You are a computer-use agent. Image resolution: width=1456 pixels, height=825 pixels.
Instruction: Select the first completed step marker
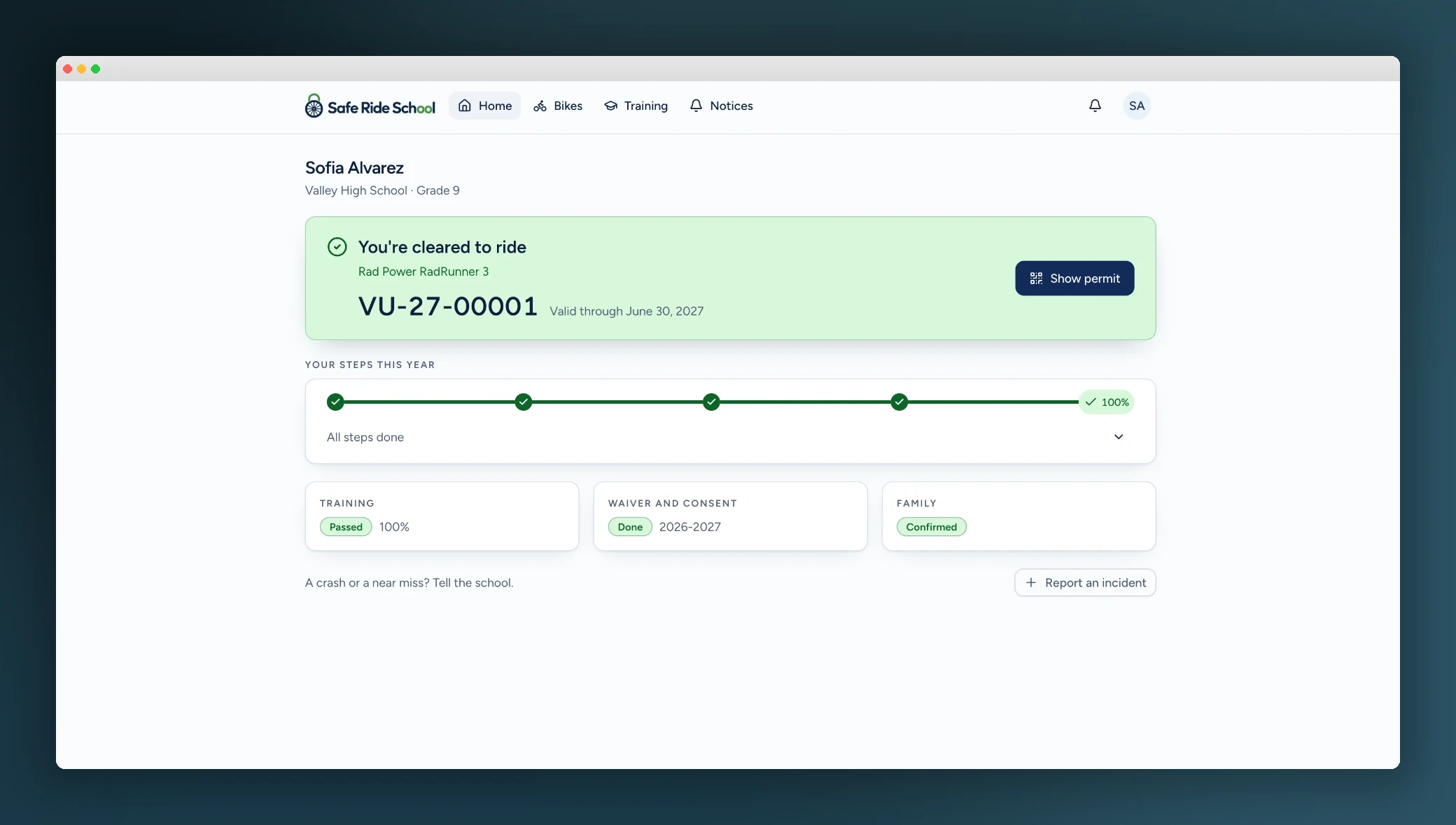coord(335,402)
